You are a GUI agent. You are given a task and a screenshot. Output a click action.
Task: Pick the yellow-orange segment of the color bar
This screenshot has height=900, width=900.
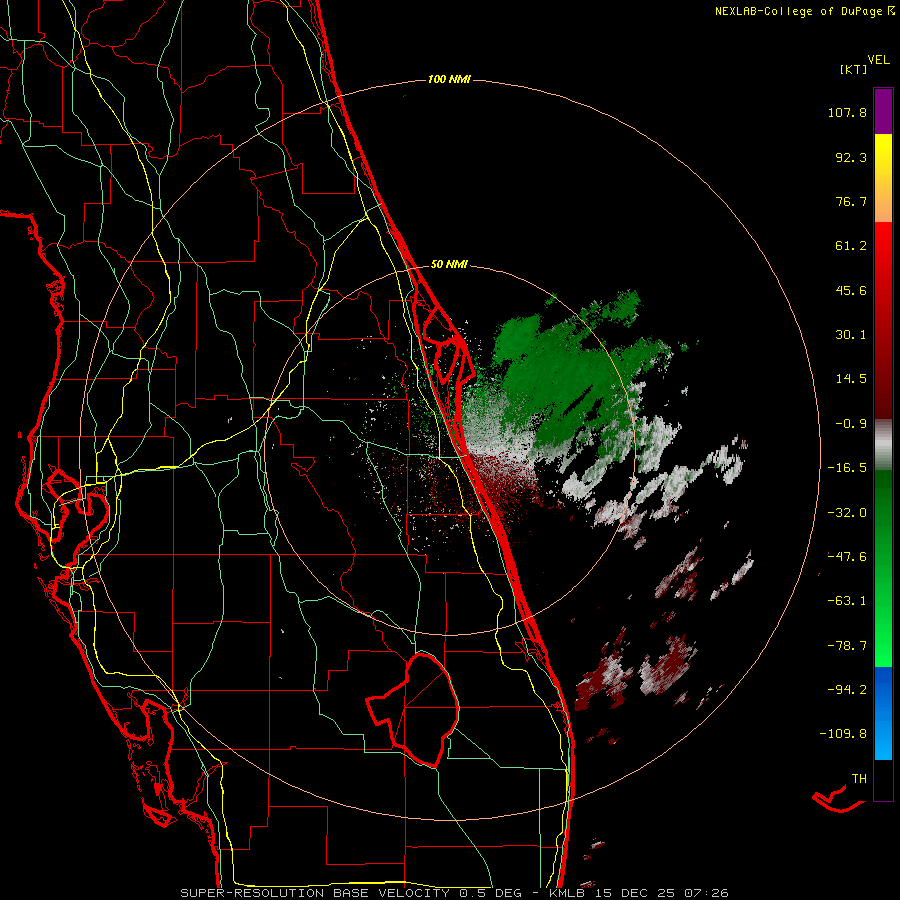[x=883, y=178]
